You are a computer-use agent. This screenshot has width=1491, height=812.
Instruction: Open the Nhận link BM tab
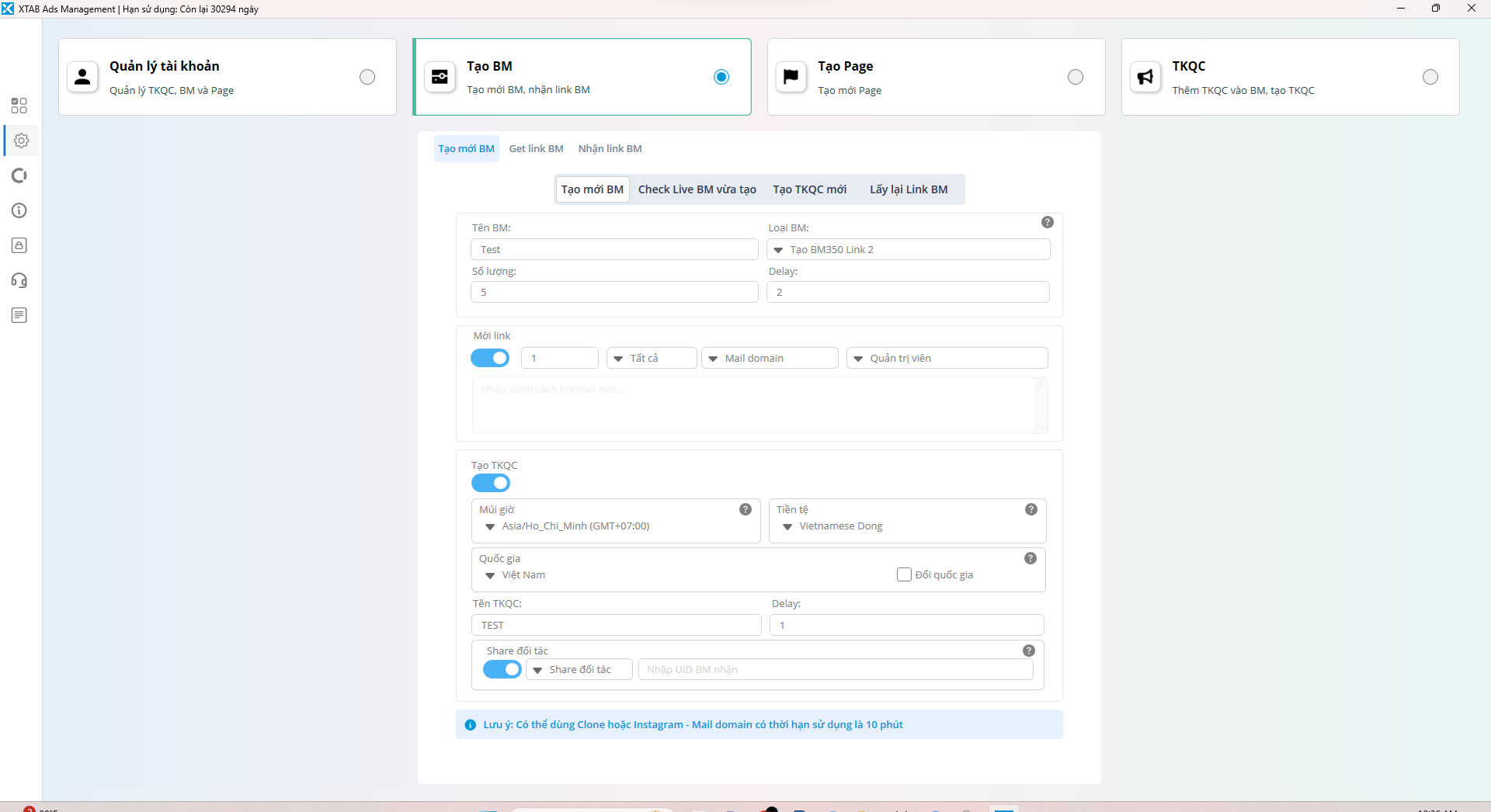coord(609,148)
